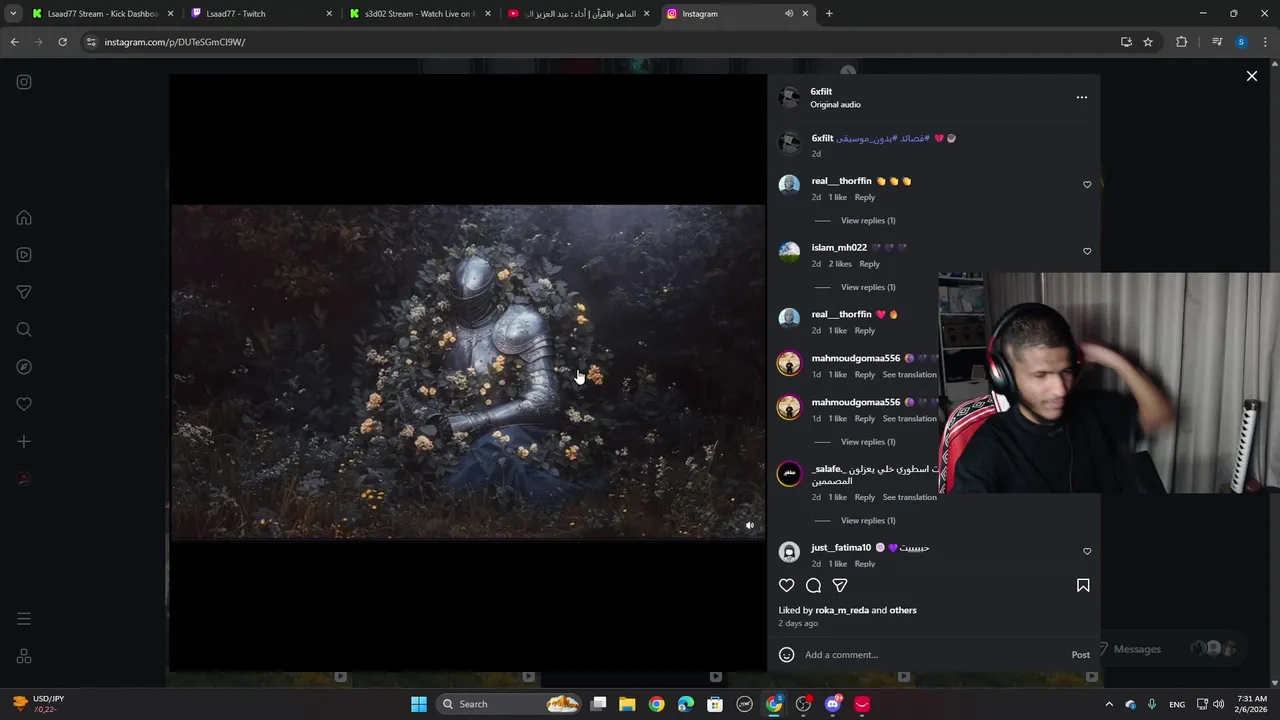1280x720 pixels.
Task: Toggle video sound on the post
Action: tap(750, 526)
